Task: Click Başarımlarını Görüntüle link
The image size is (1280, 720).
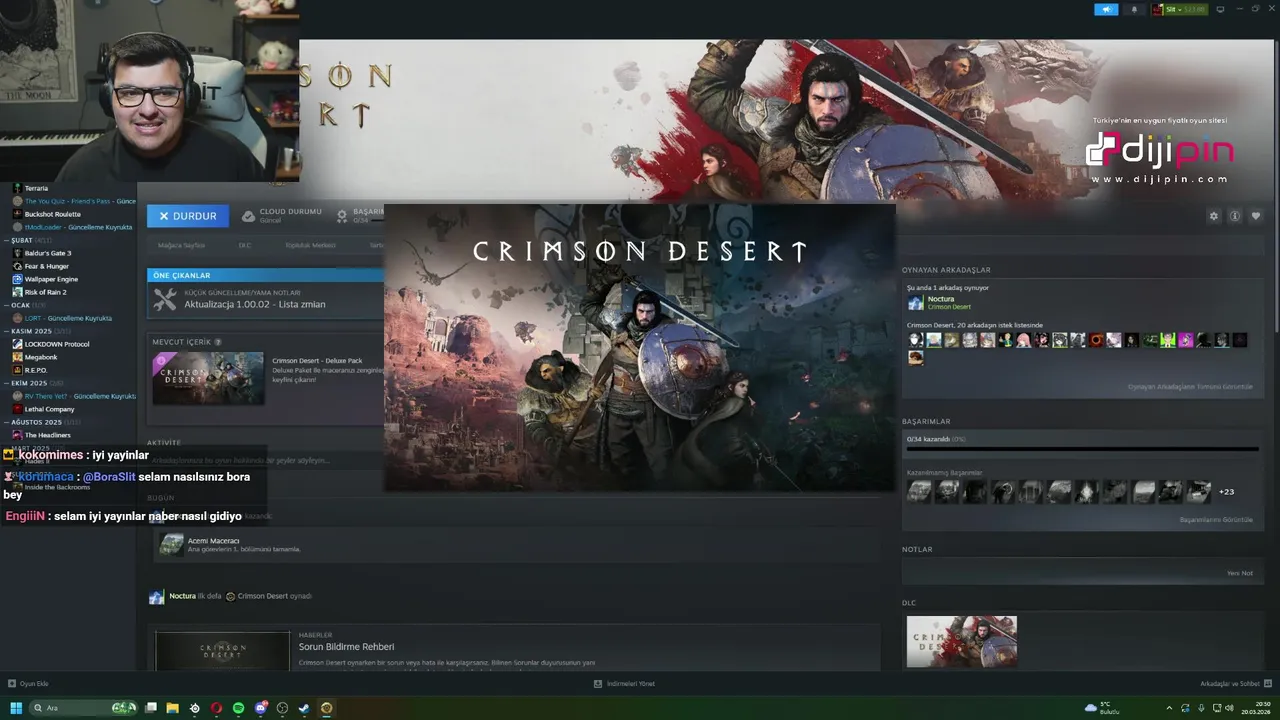Action: pos(1216,520)
